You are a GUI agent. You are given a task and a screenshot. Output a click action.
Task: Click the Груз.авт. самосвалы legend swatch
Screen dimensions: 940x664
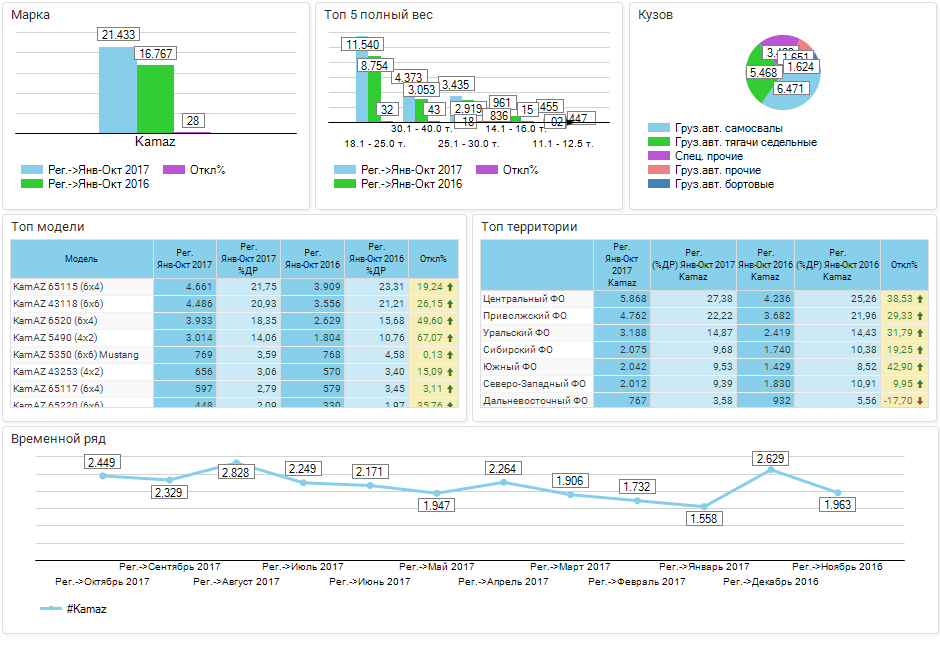pyautogui.click(x=659, y=128)
